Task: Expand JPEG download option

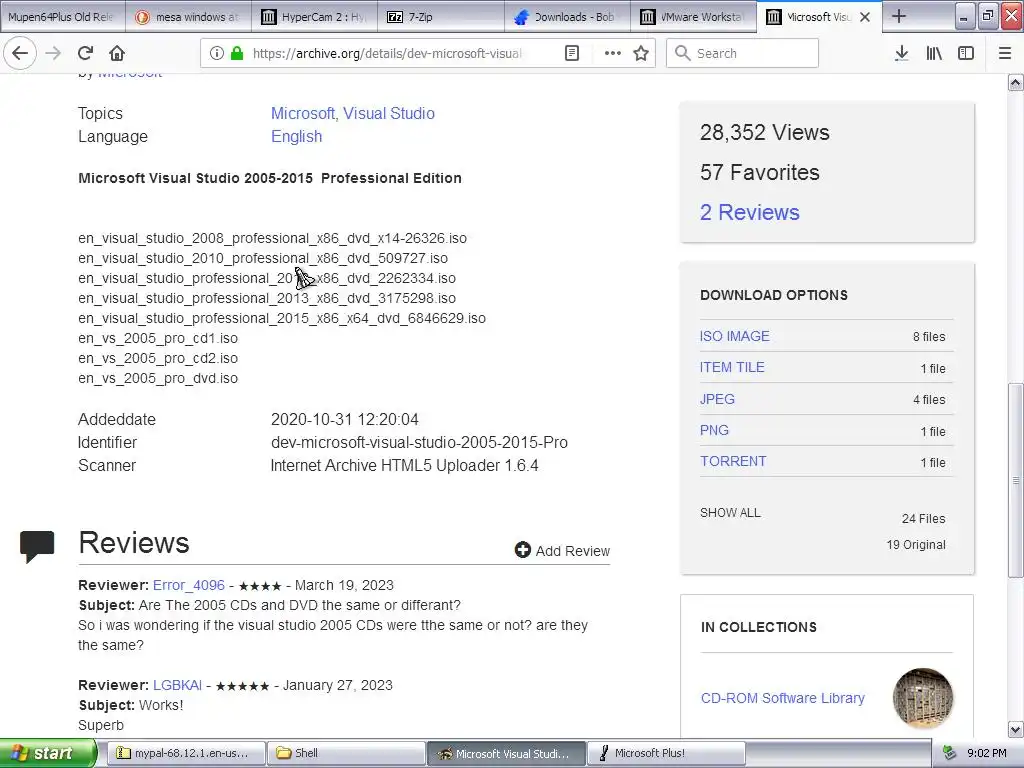Action: (717, 399)
